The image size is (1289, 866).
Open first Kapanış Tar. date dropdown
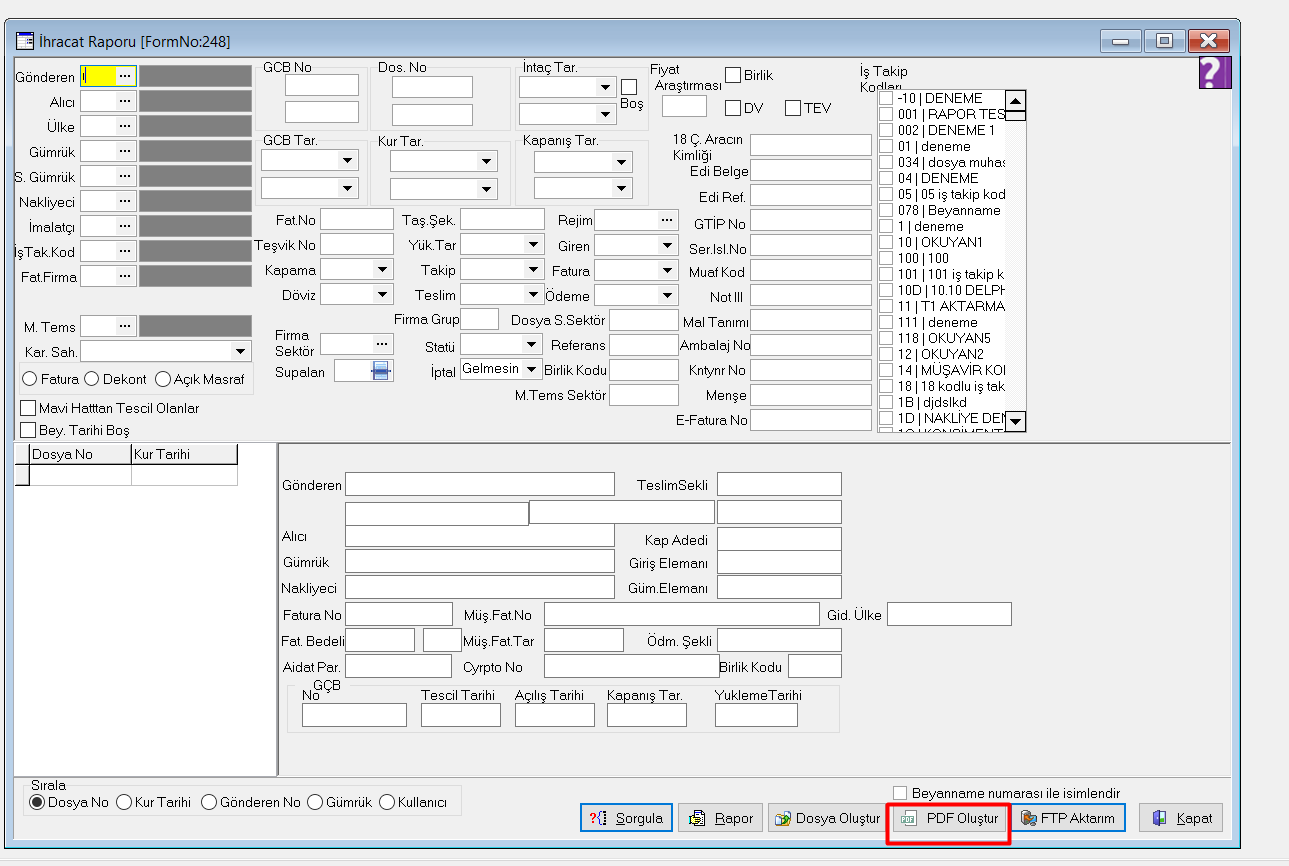coord(622,162)
